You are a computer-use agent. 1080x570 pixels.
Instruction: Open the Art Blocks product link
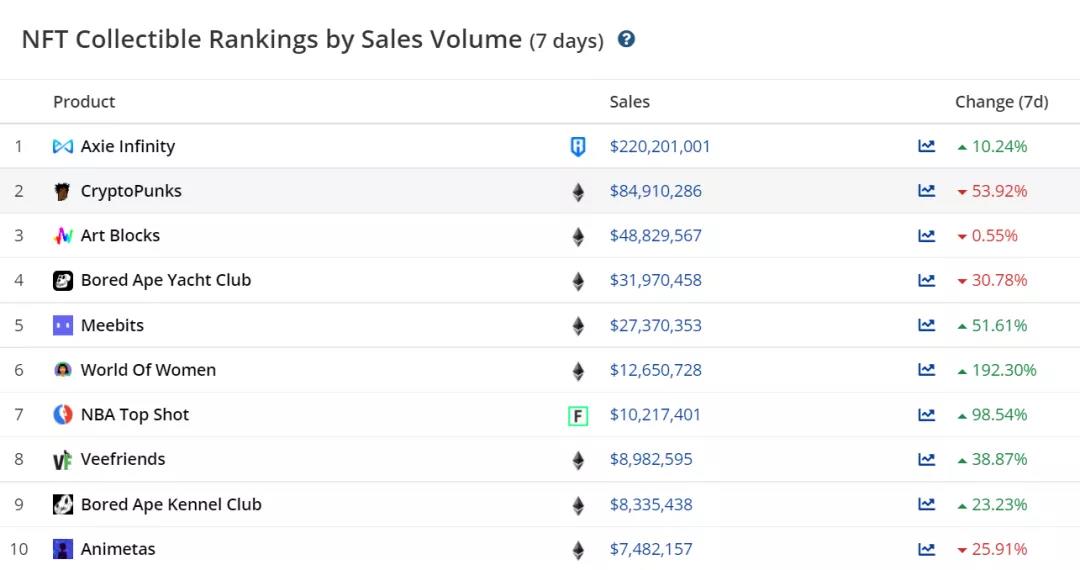(x=121, y=235)
